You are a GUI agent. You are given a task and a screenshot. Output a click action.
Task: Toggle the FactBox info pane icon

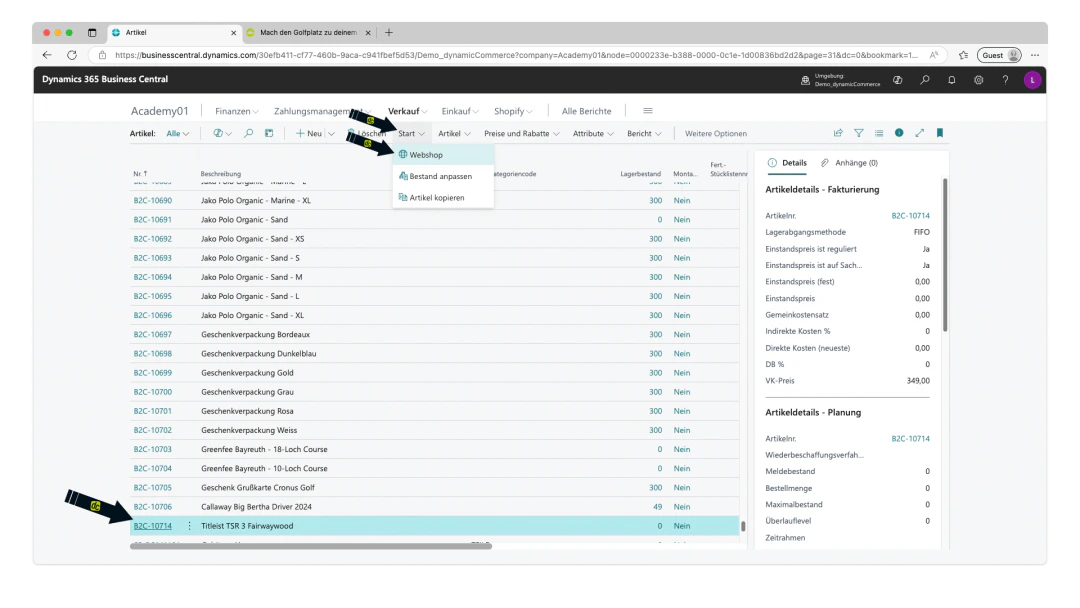tap(899, 133)
